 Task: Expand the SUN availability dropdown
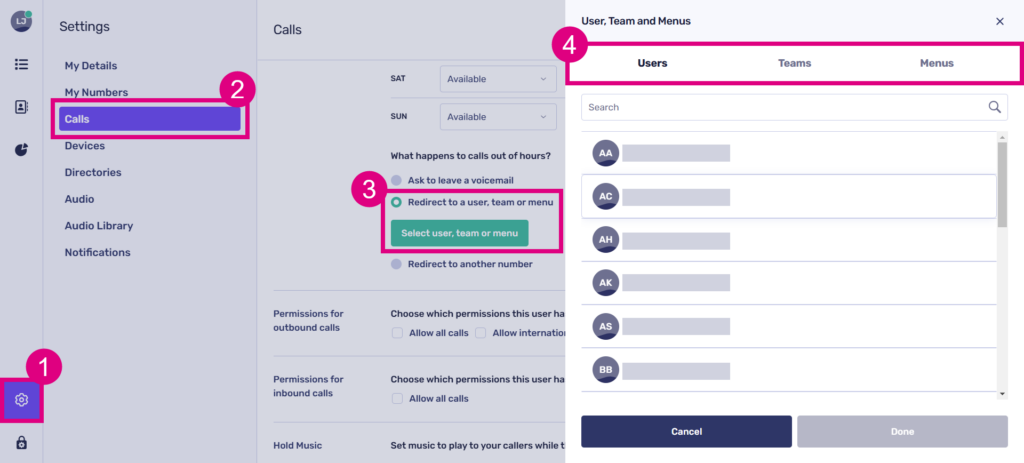498,117
